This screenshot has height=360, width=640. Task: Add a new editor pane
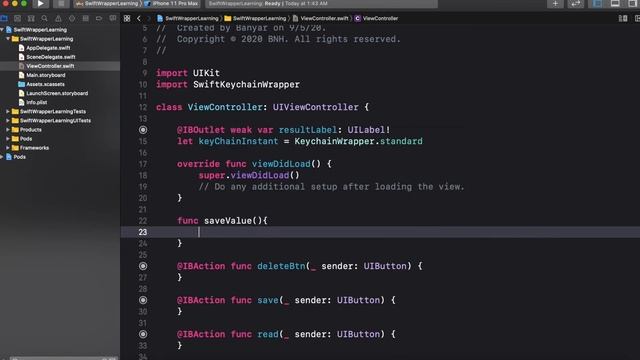tap(637, 18)
